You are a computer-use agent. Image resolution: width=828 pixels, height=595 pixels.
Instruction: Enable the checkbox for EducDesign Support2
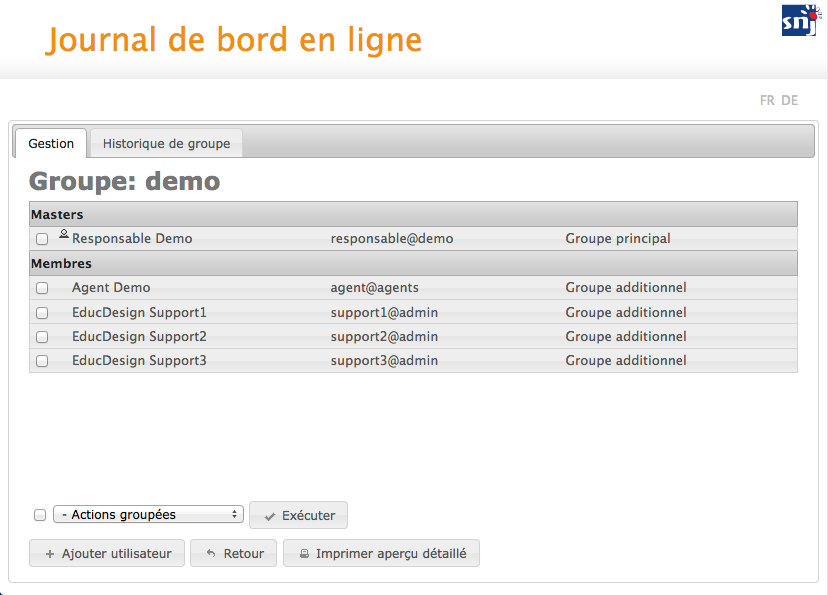(40, 336)
